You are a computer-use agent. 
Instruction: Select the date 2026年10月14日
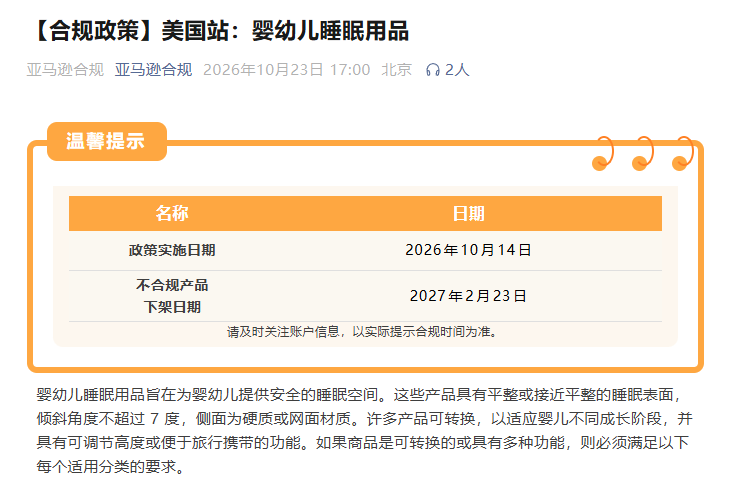point(468,250)
